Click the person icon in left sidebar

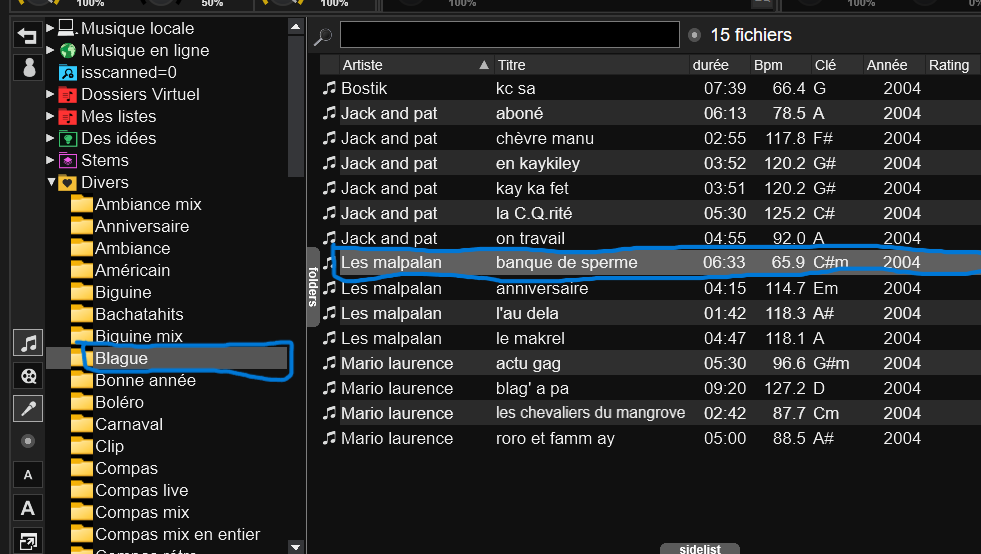click(x=28, y=68)
